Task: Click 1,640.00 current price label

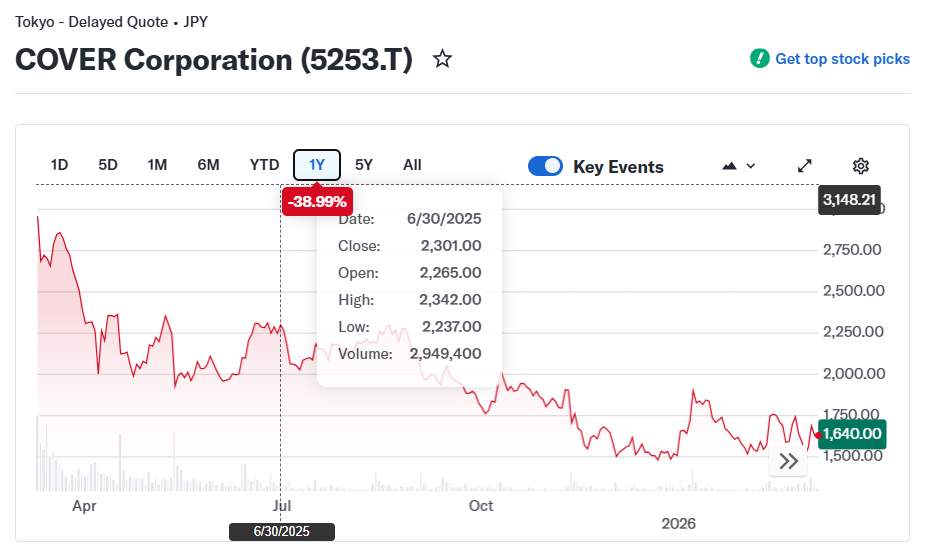Action: (852, 434)
